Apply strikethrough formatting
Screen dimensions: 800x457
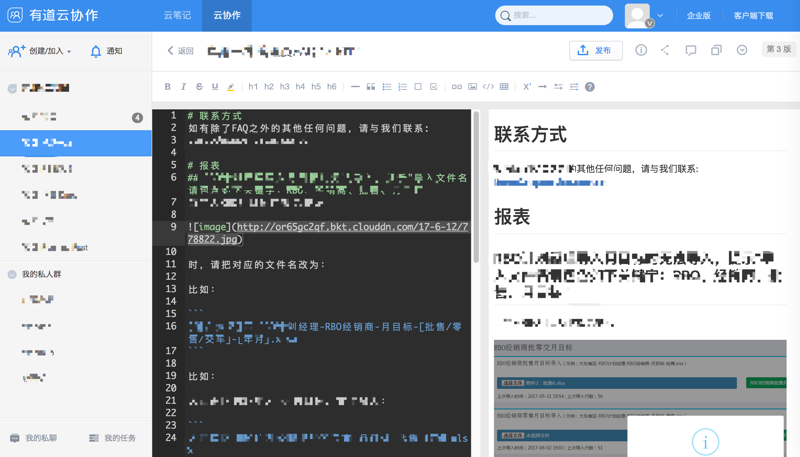[199, 87]
